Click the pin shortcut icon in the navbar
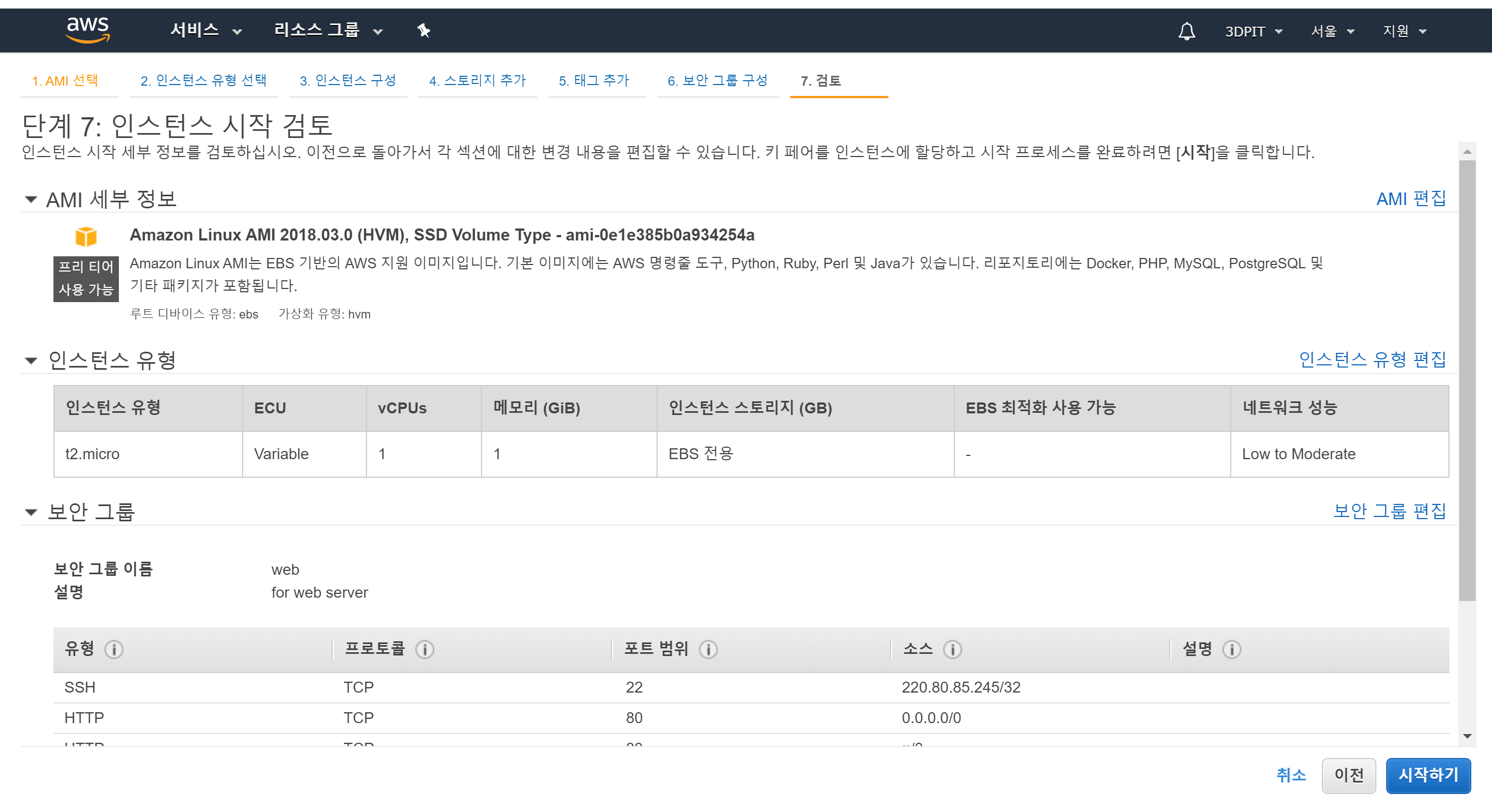Viewport: 1492px width, 812px height. coord(423,30)
